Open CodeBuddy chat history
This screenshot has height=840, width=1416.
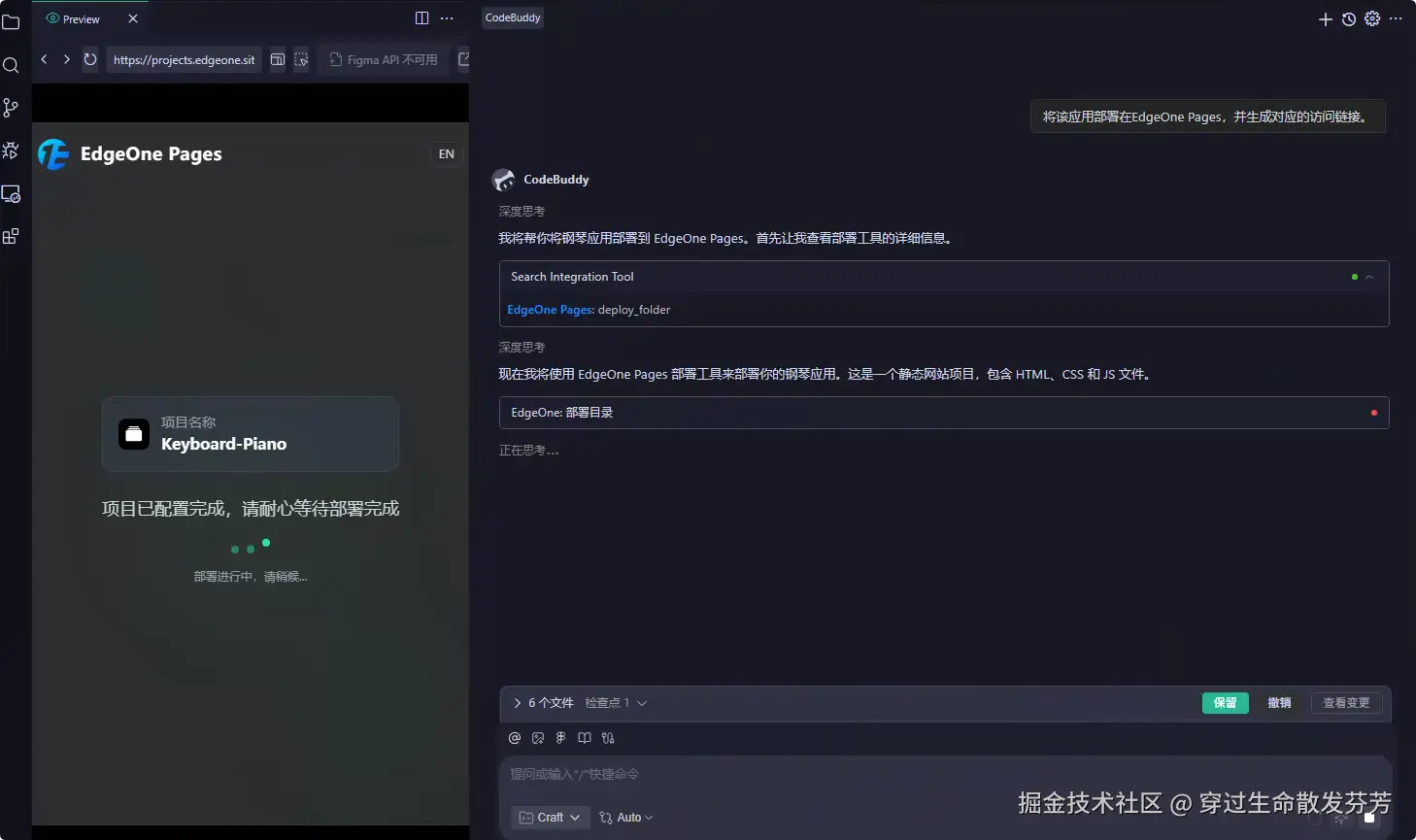tap(1349, 19)
